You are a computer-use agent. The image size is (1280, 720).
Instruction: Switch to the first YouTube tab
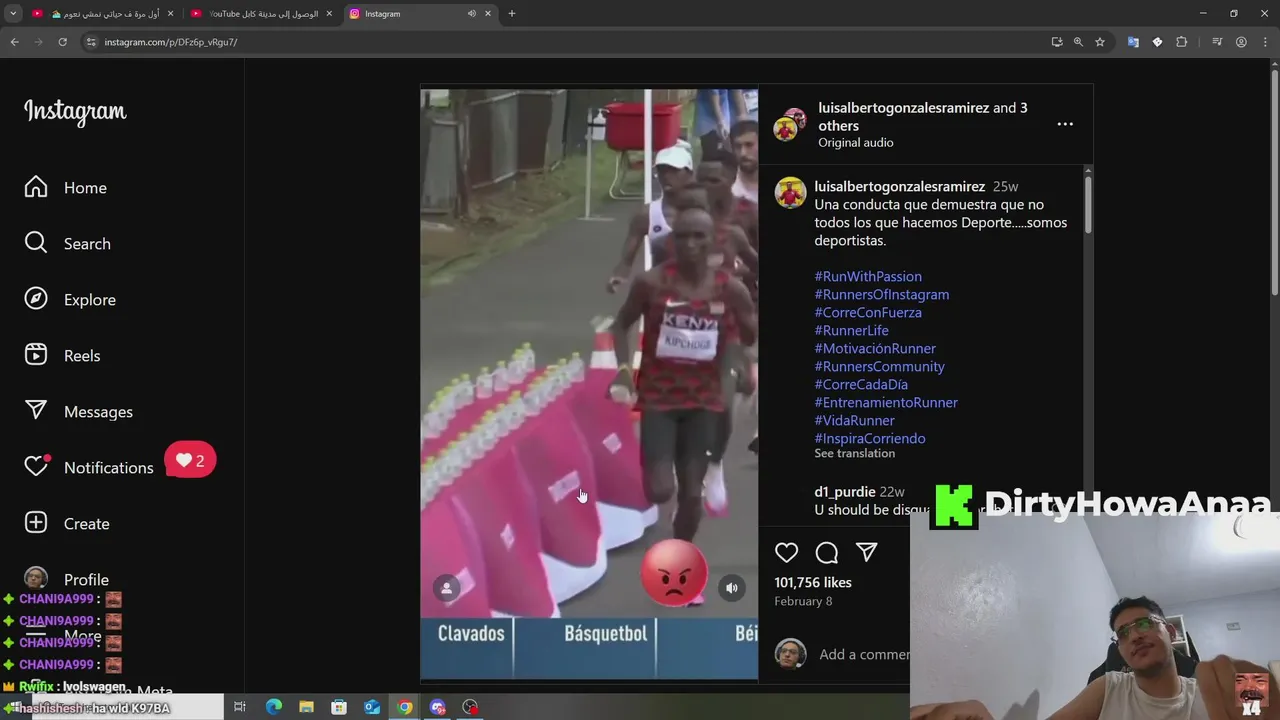click(x=104, y=14)
